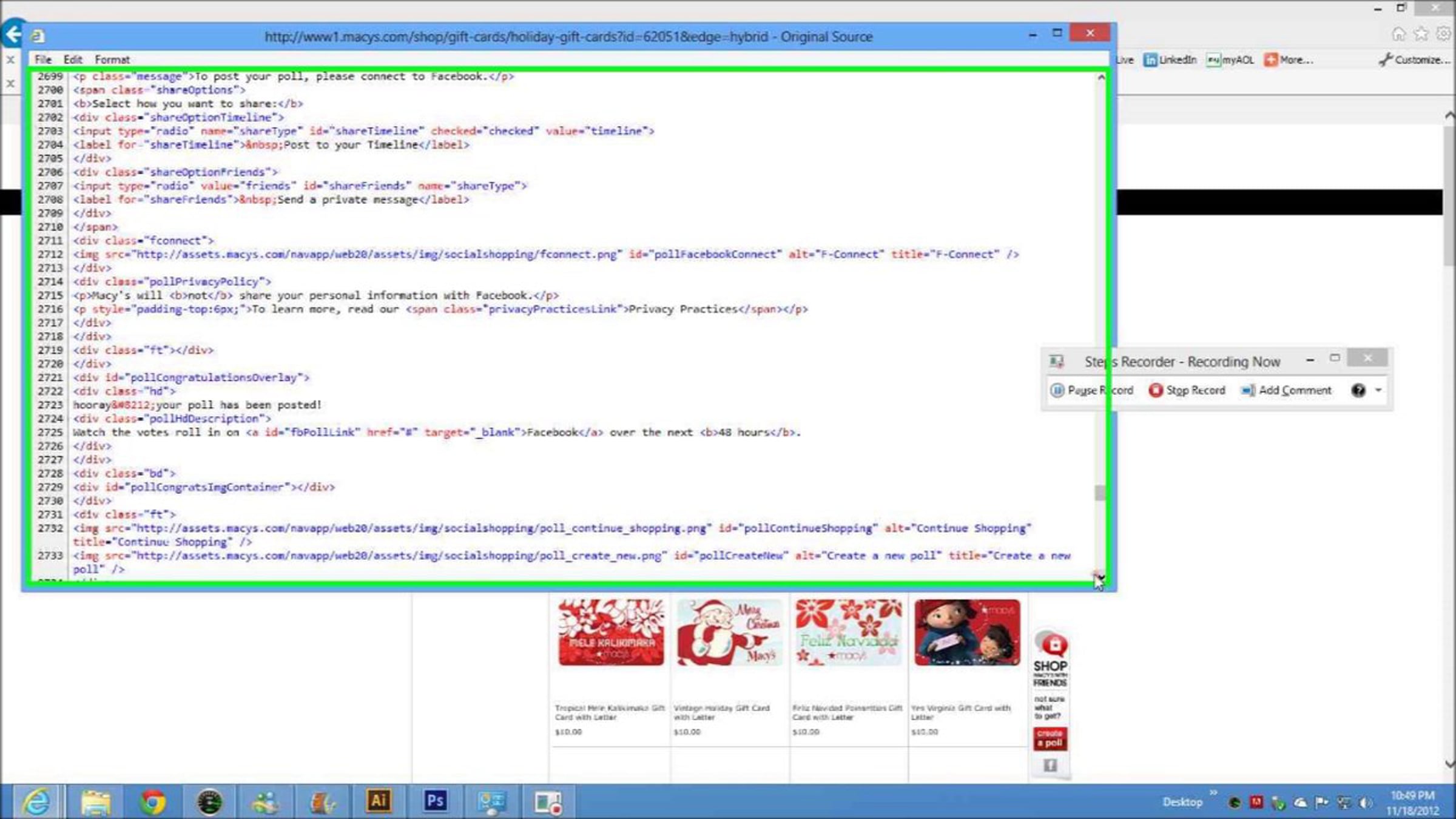Click scroll-up arrow in source viewer
Viewport: 1456px width, 819px height.
1100,78
